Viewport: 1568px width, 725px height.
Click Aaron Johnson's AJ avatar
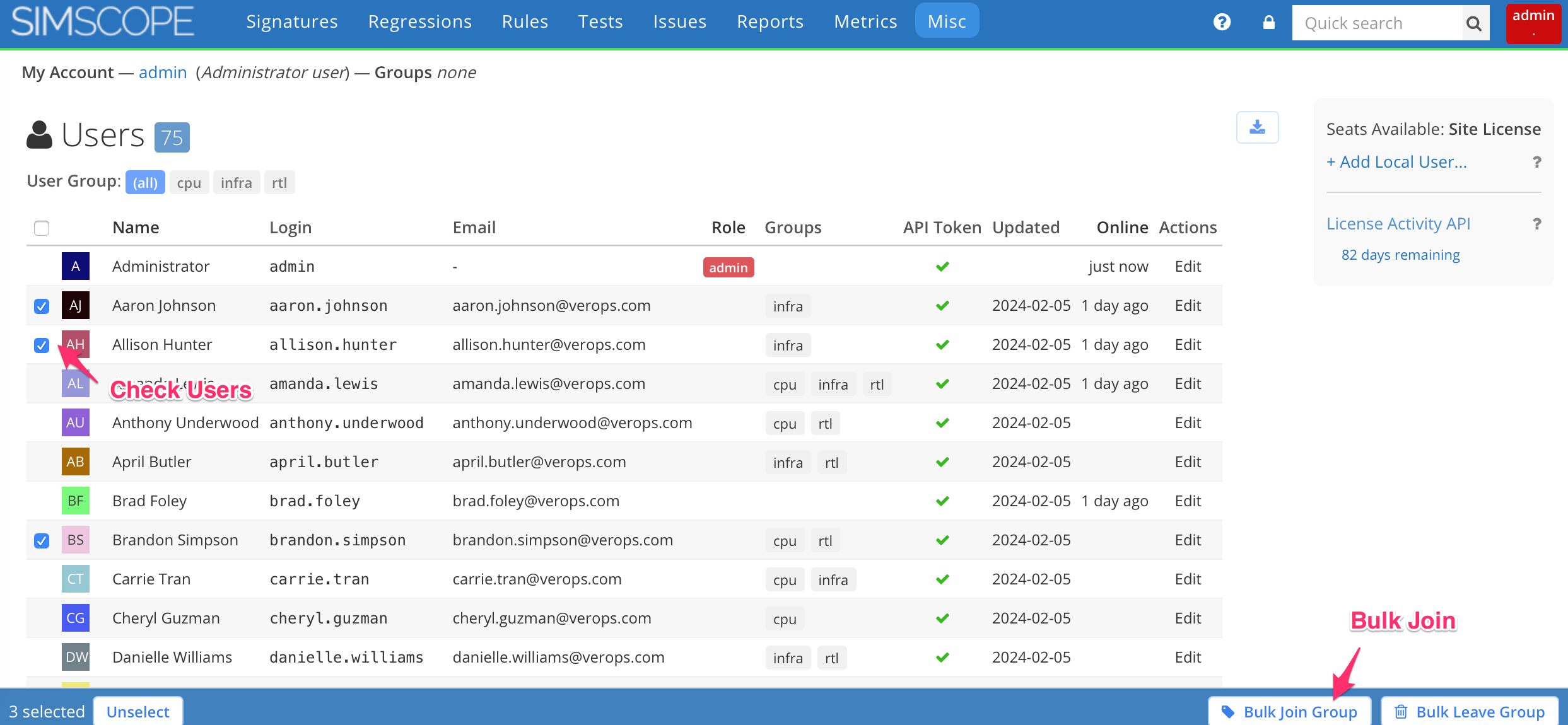click(76, 305)
